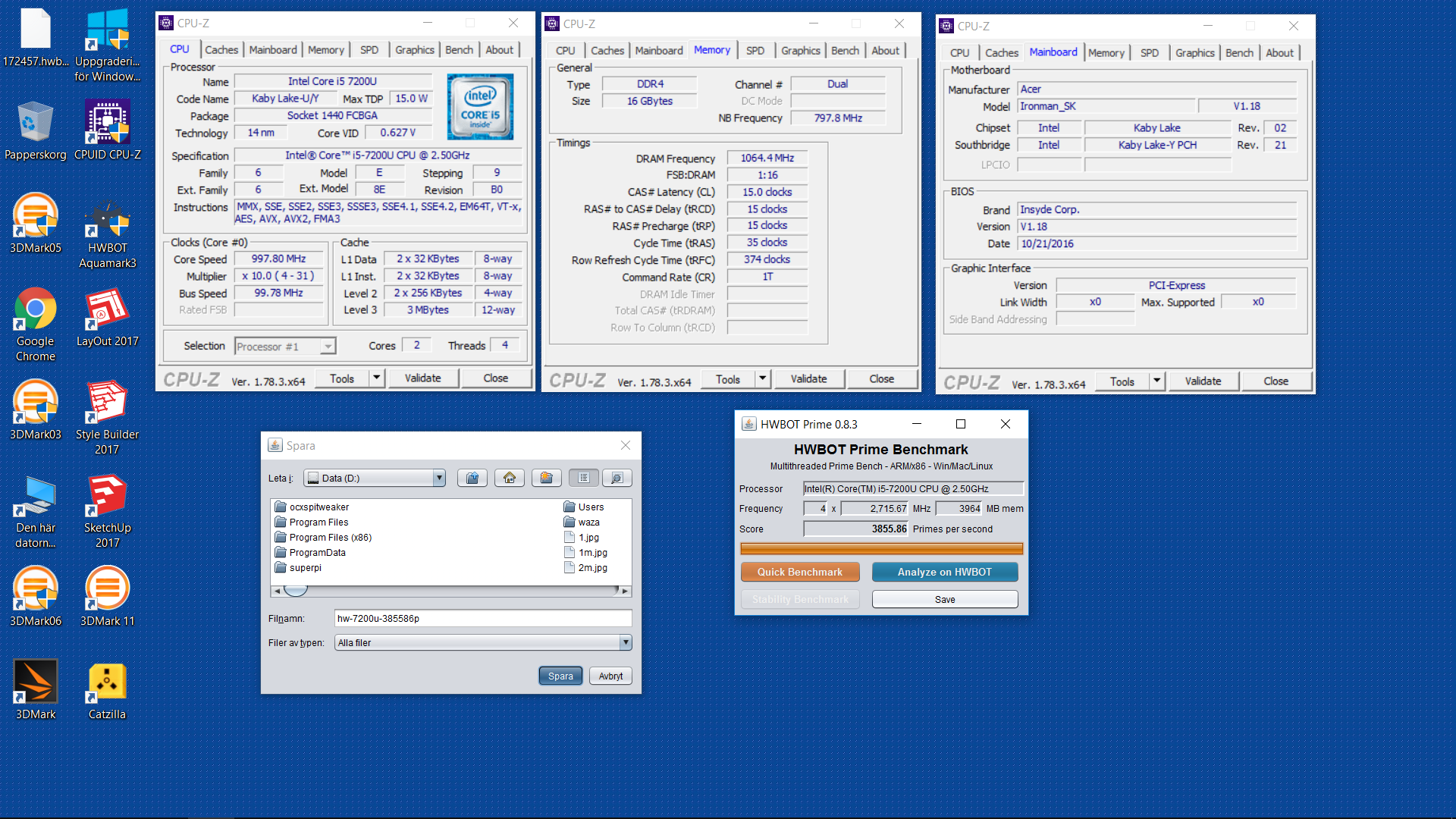The image size is (1456, 819).
Task: Select the ocxspitweaker folder in file list
Action: pyautogui.click(x=312, y=507)
